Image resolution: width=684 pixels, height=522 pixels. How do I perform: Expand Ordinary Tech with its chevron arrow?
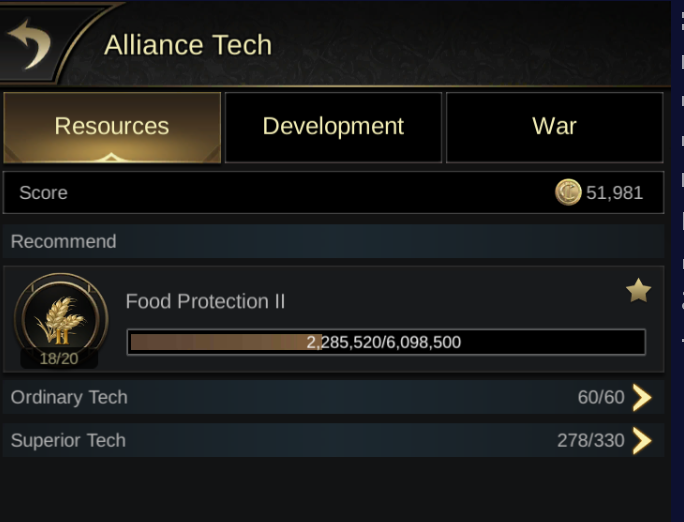tap(642, 397)
